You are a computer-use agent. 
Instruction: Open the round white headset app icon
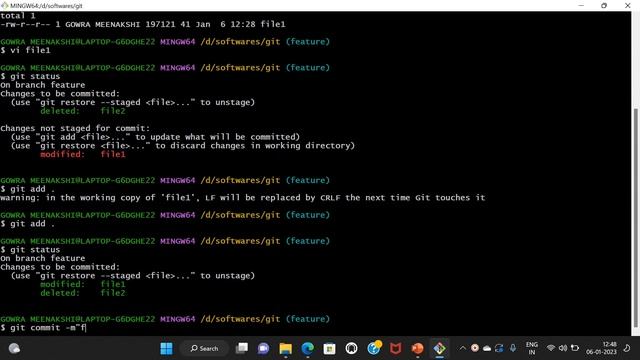pyautogui.click(x=351, y=349)
